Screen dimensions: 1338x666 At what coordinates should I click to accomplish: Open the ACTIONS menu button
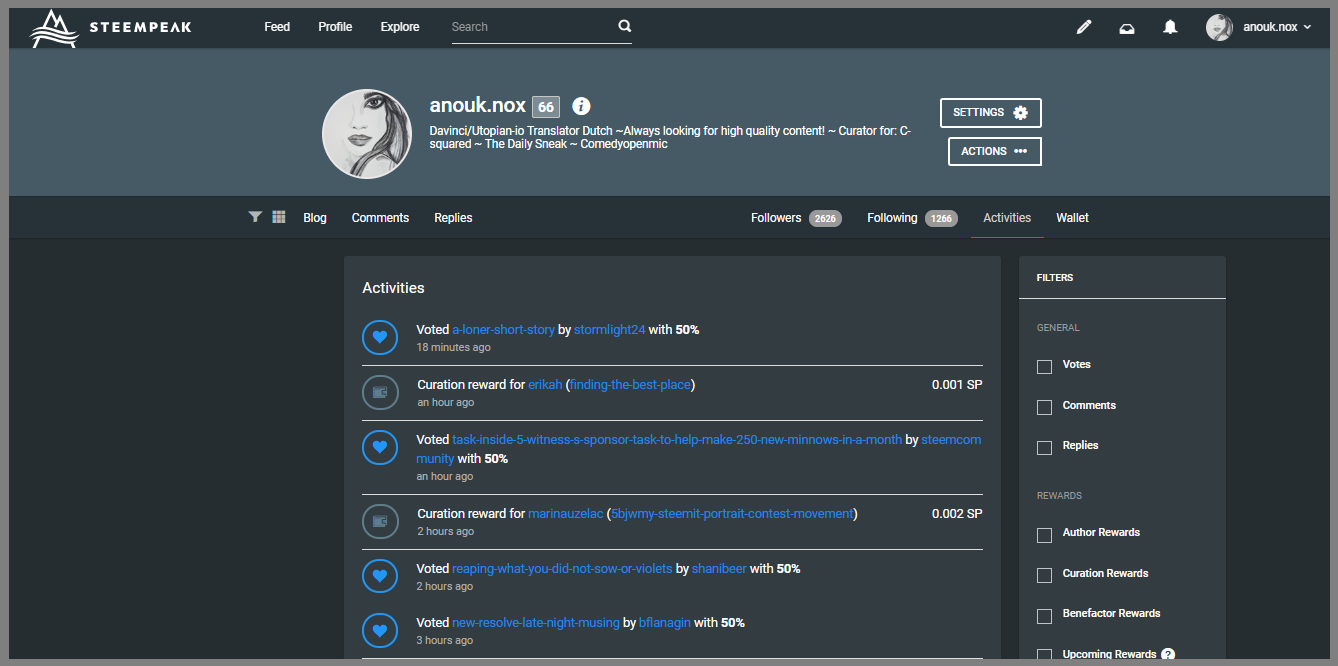994,151
